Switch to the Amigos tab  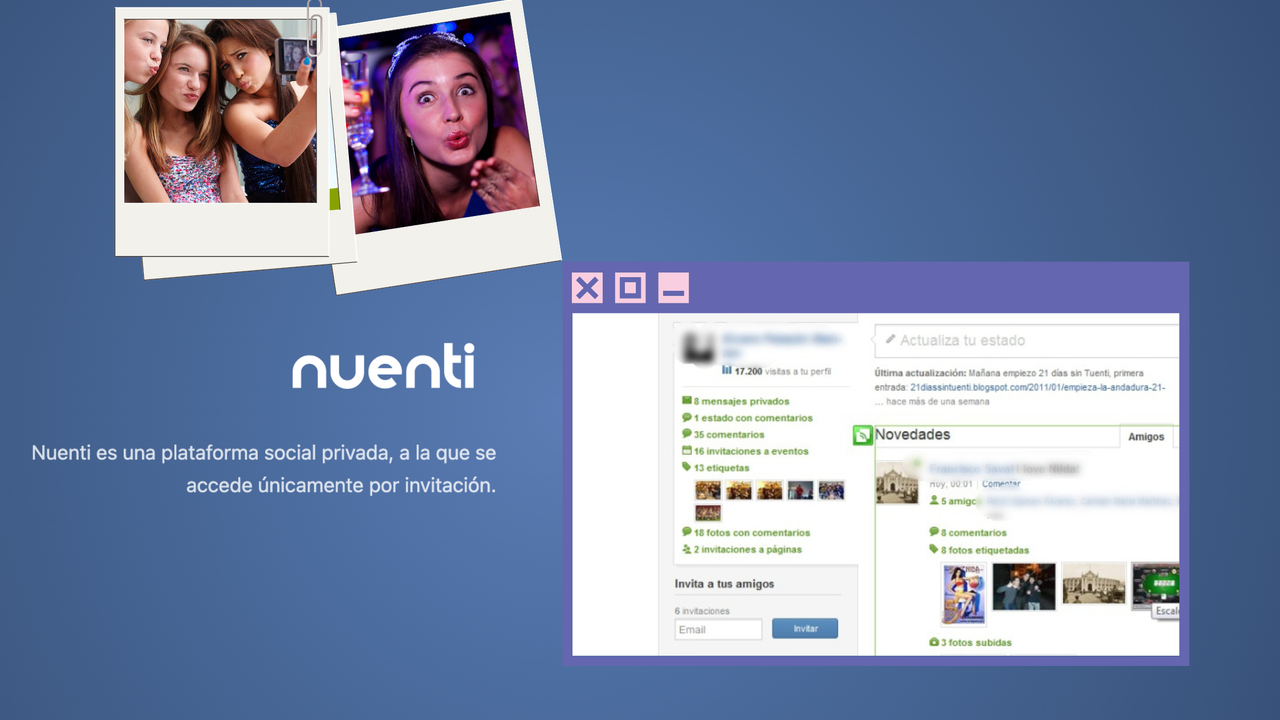click(x=1146, y=437)
